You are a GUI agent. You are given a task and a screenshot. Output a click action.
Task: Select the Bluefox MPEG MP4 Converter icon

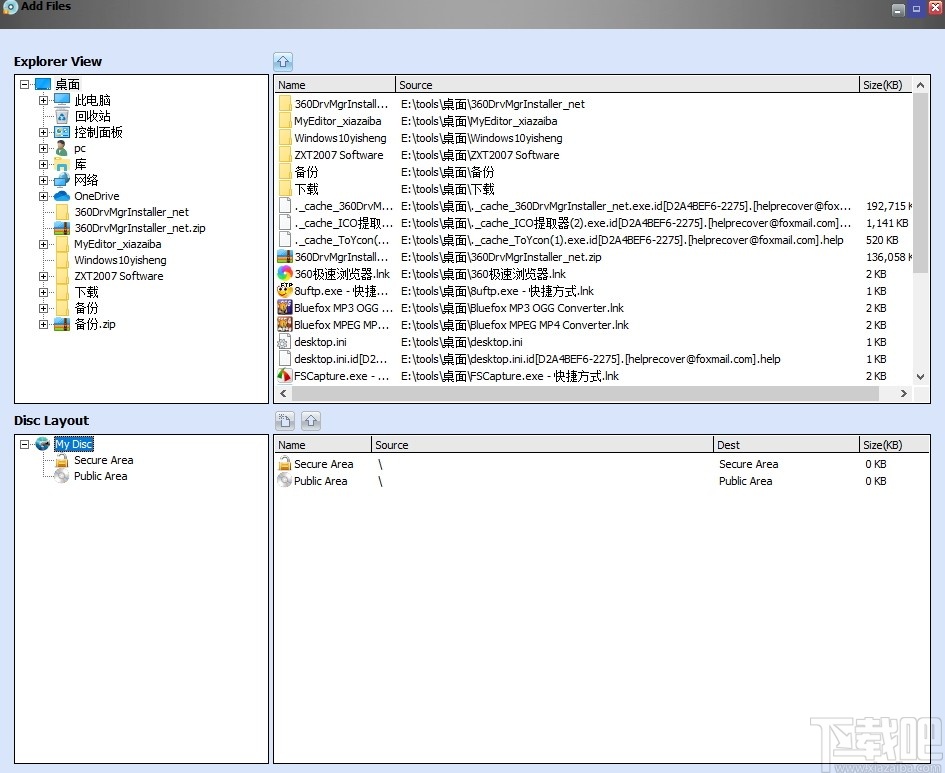coord(285,324)
